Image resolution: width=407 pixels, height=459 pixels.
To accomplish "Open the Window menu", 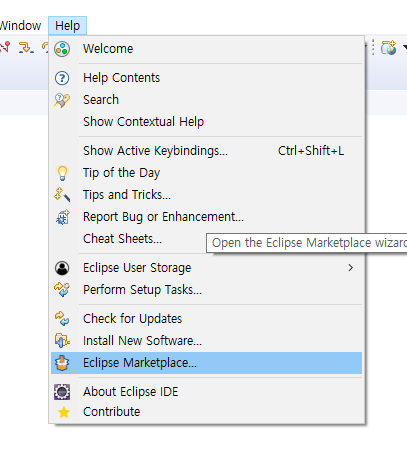I will (20, 26).
